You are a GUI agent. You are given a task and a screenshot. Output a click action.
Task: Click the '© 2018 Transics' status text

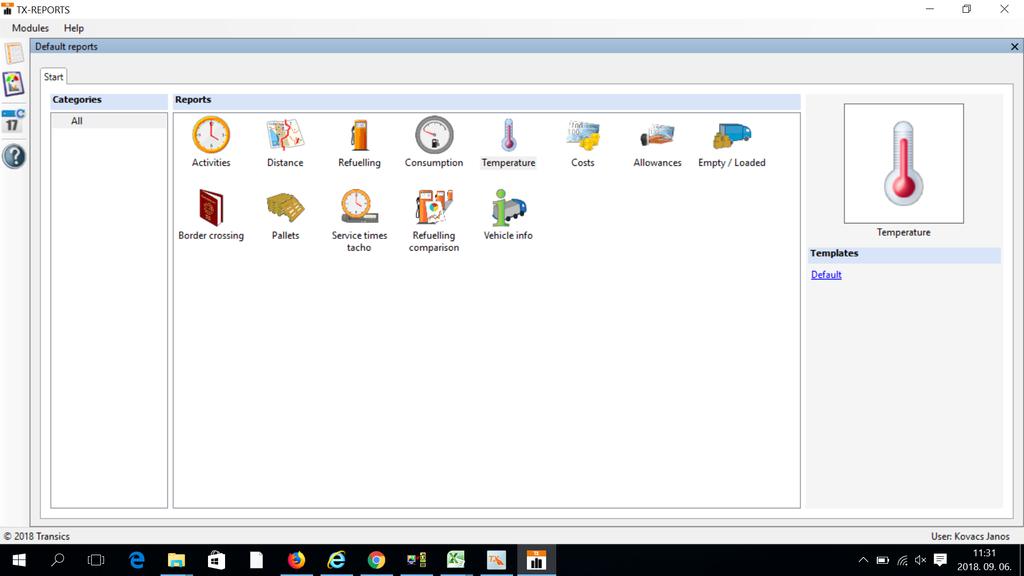37,536
